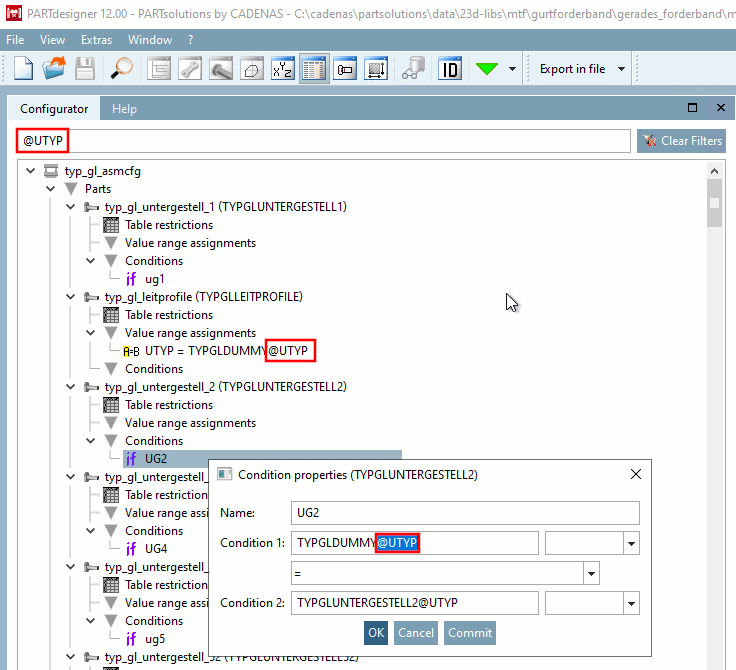Screen dimensions: 736x670
Task: Open the Export in file dropdown arrow
Action: click(x=621, y=69)
